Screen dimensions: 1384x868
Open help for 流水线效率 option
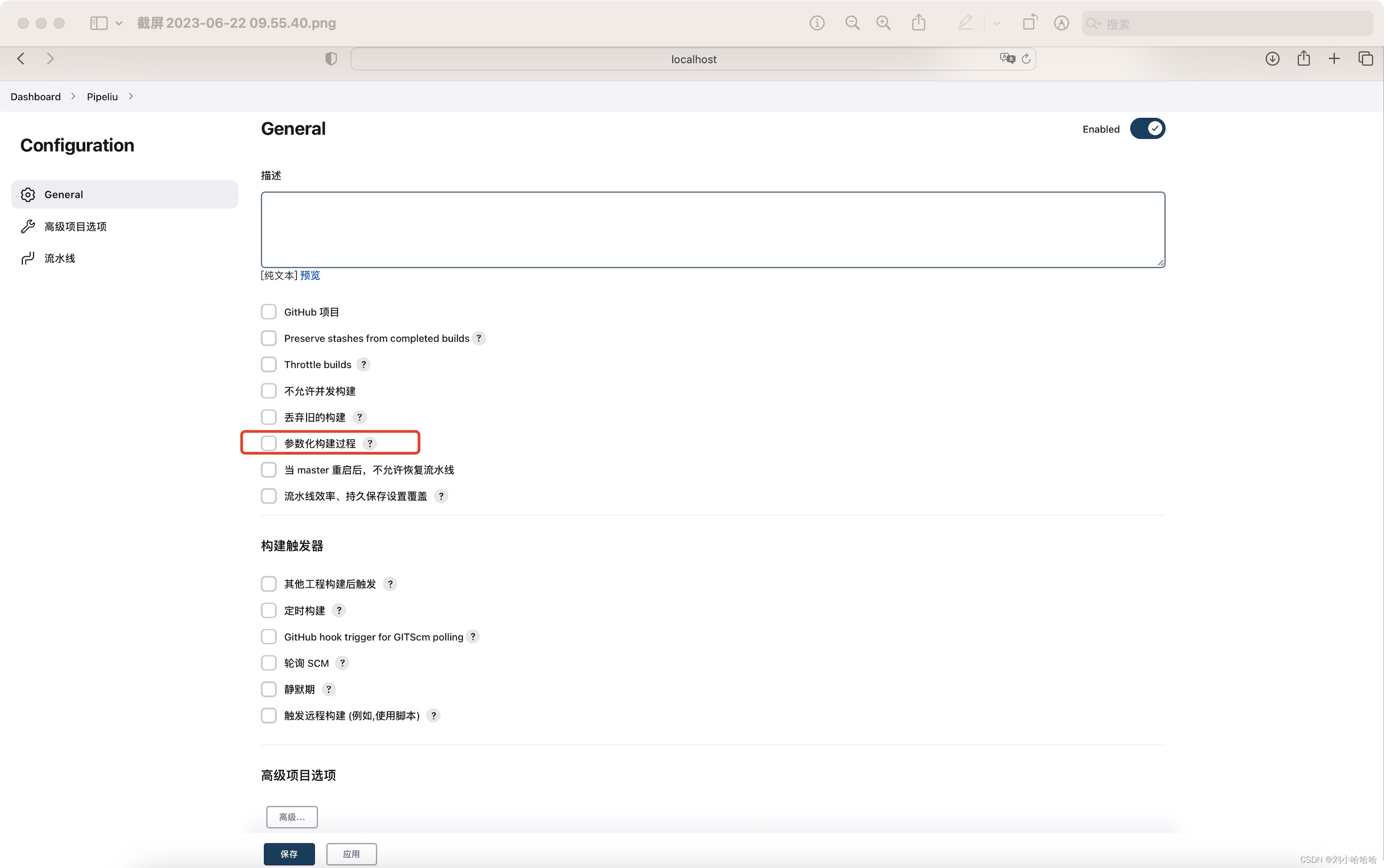(x=441, y=496)
